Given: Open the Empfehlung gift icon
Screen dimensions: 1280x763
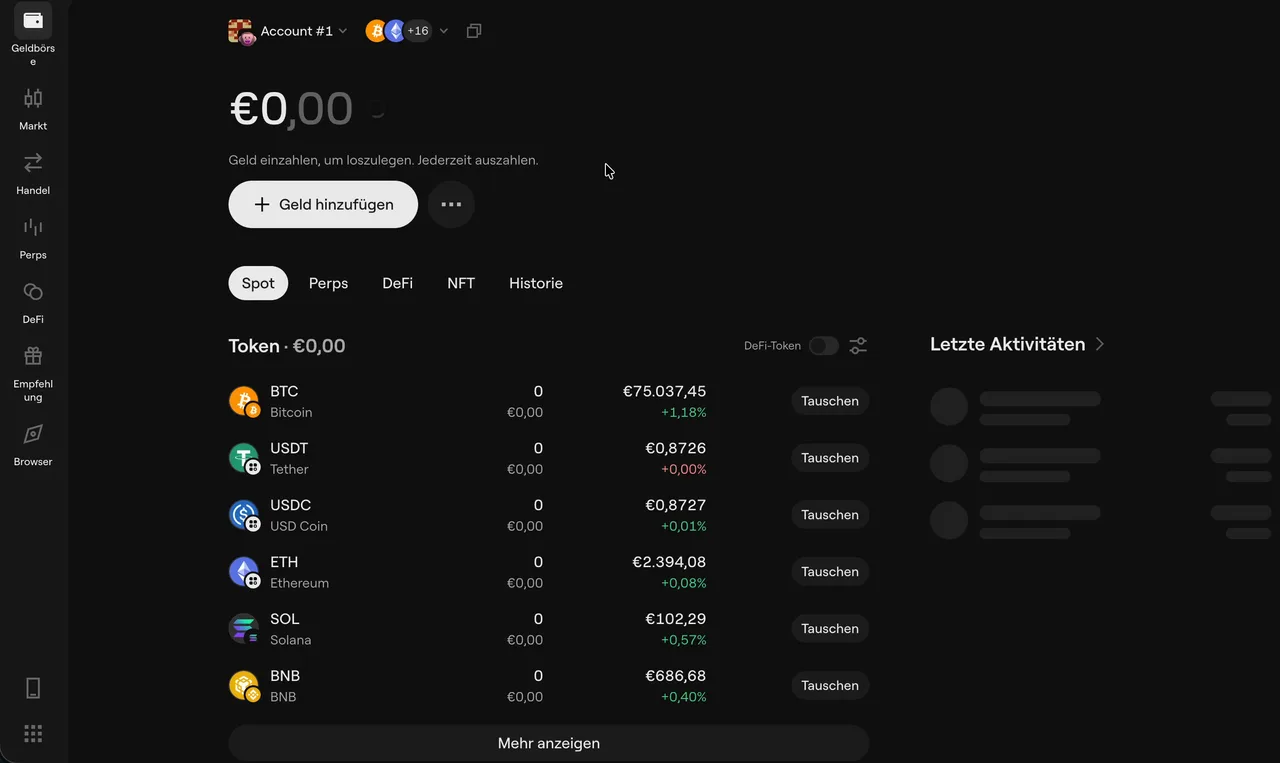Looking at the screenshot, I should point(33,356).
